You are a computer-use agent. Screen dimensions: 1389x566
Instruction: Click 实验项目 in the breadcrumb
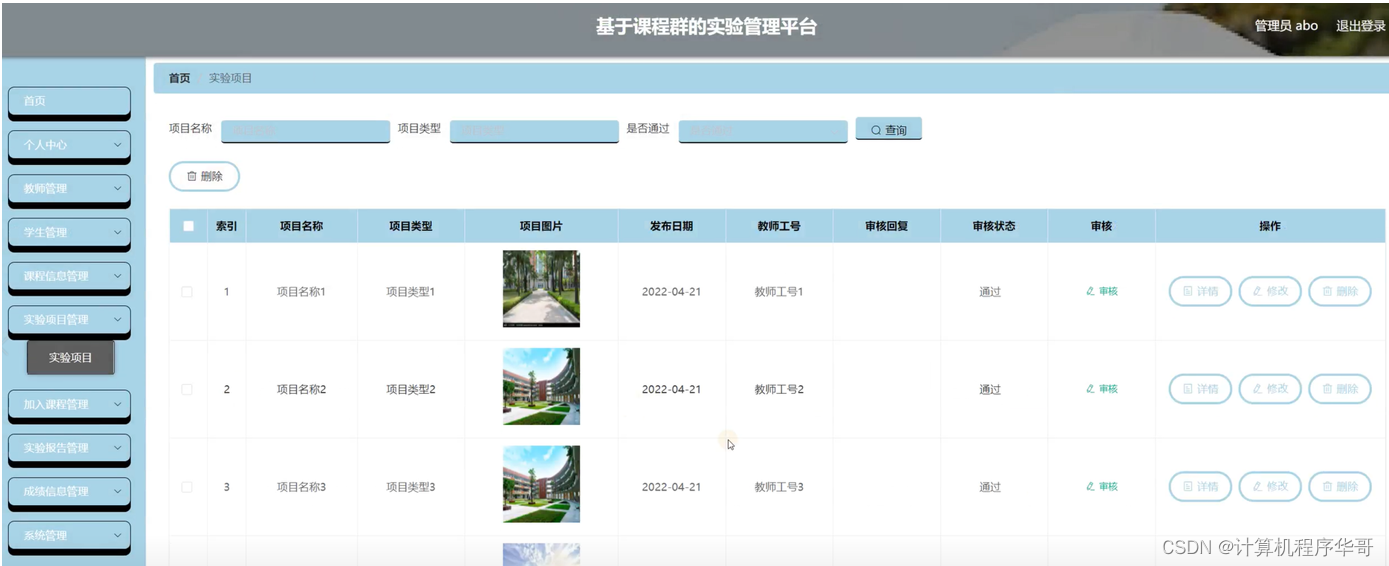(x=230, y=78)
